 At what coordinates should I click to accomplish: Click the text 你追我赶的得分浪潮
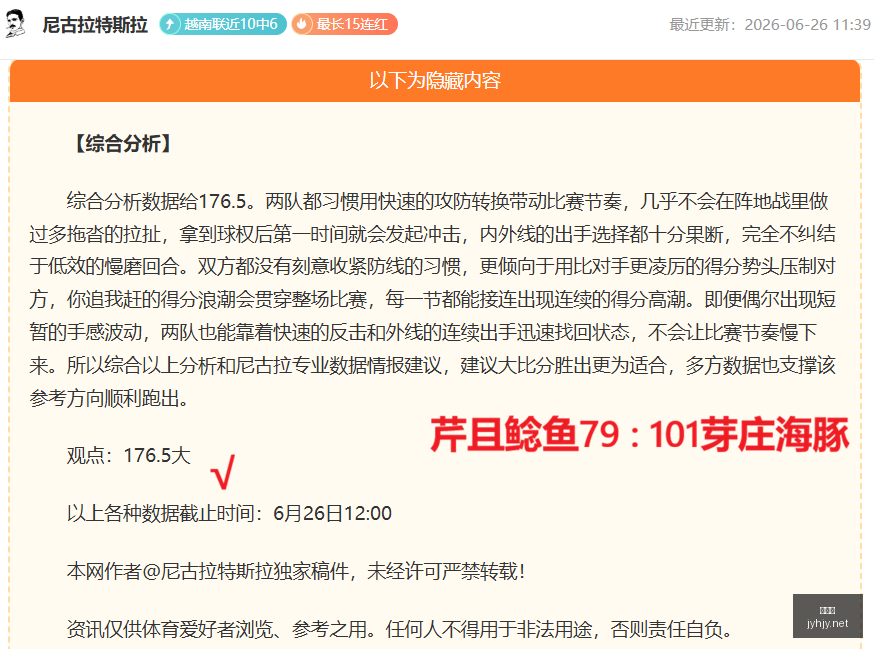click(150, 300)
